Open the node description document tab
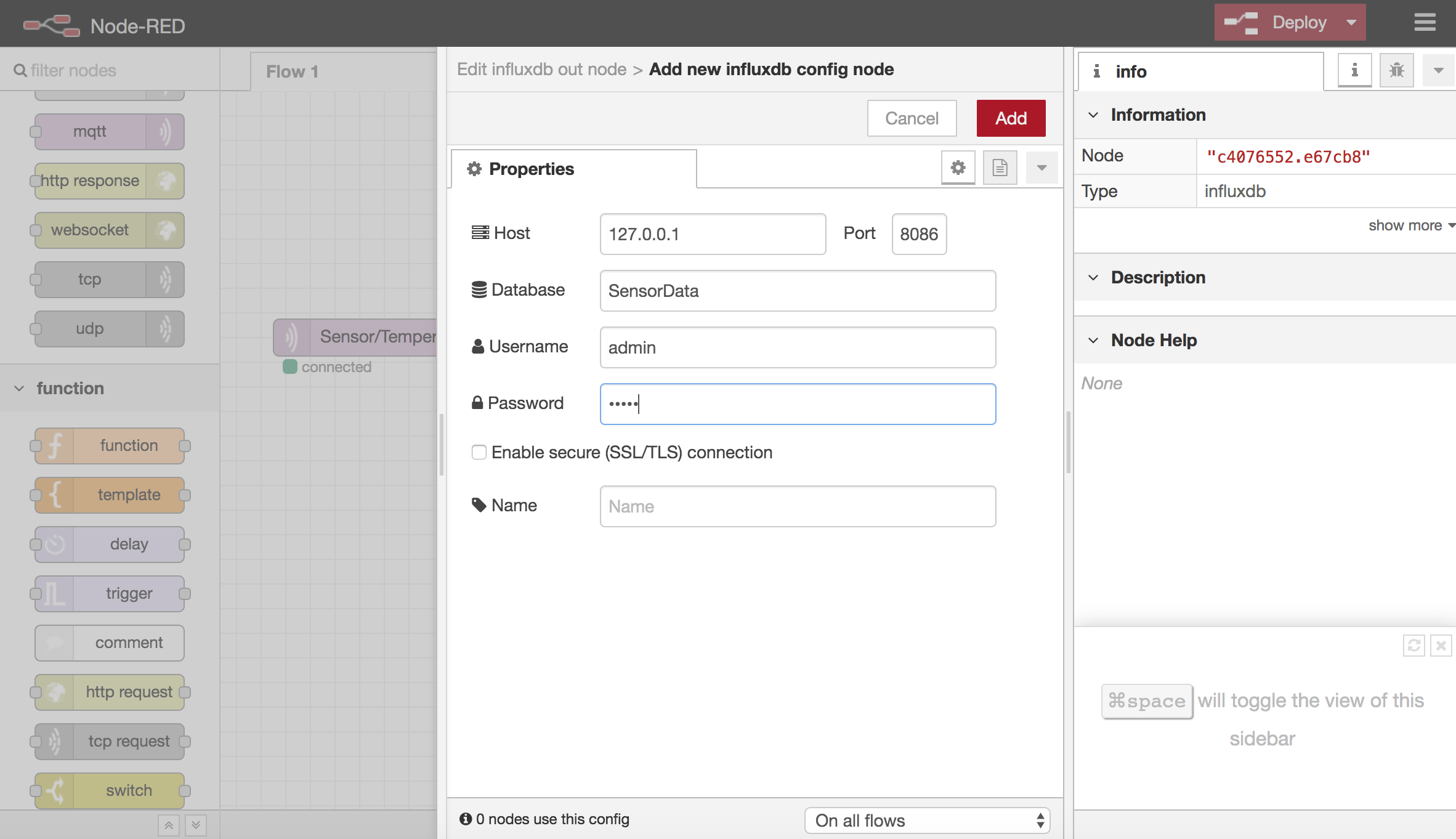Image resolution: width=1456 pixels, height=839 pixels. (1000, 168)
